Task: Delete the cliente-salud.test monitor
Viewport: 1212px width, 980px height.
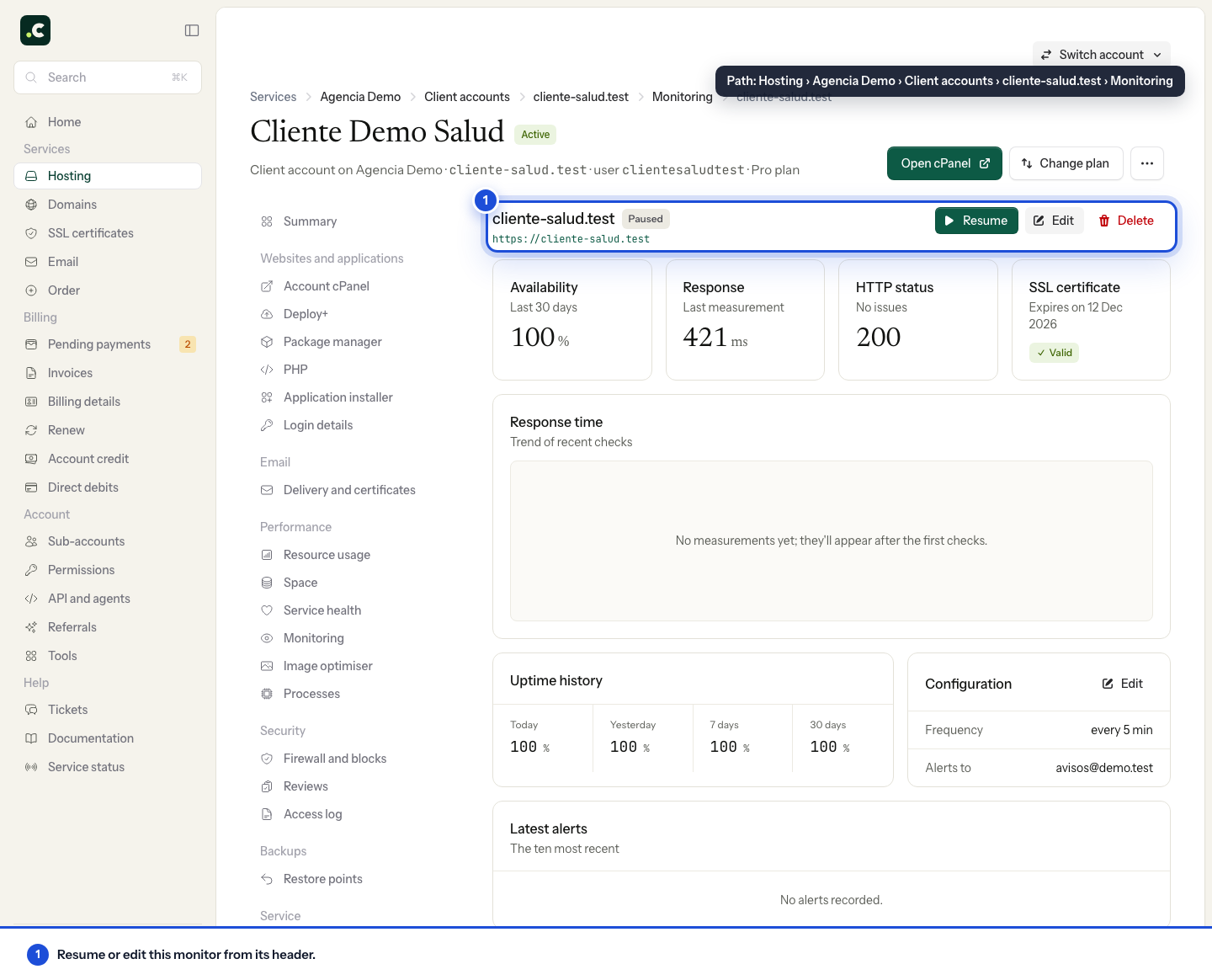Action: (1126, 221)
